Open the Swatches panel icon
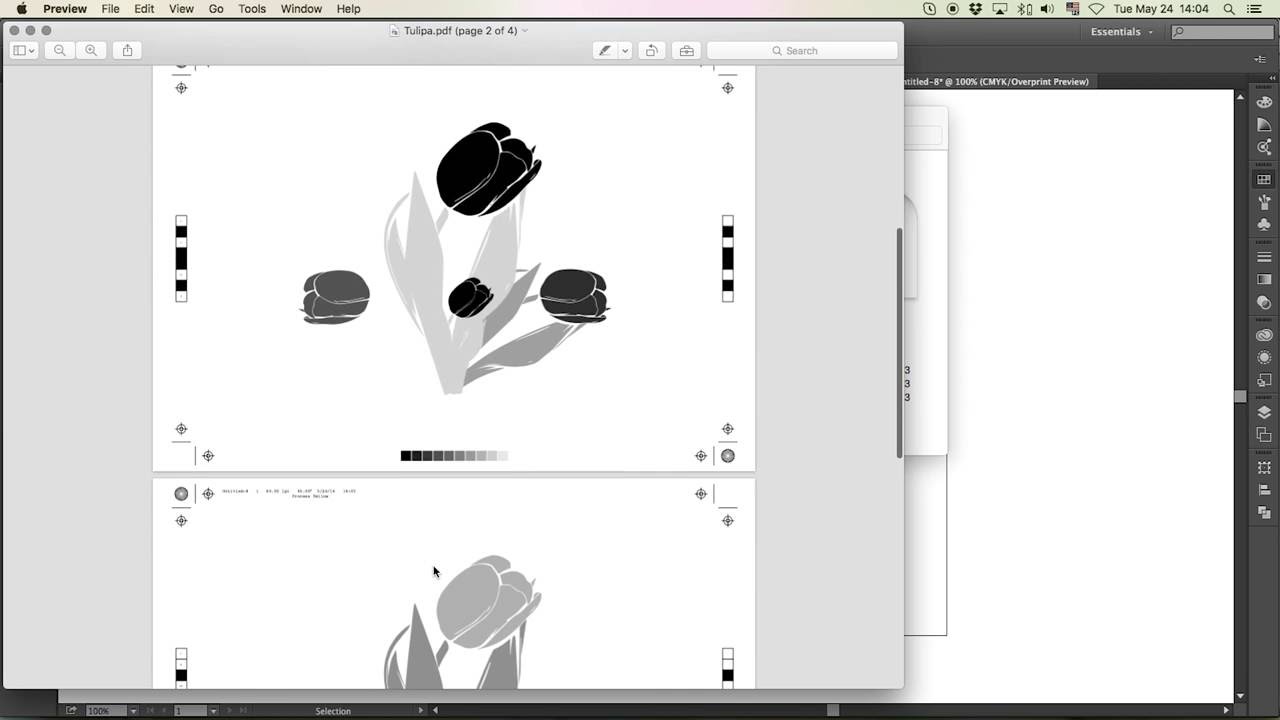The height and width of the screenshot is (720, 1280). 1264,180
